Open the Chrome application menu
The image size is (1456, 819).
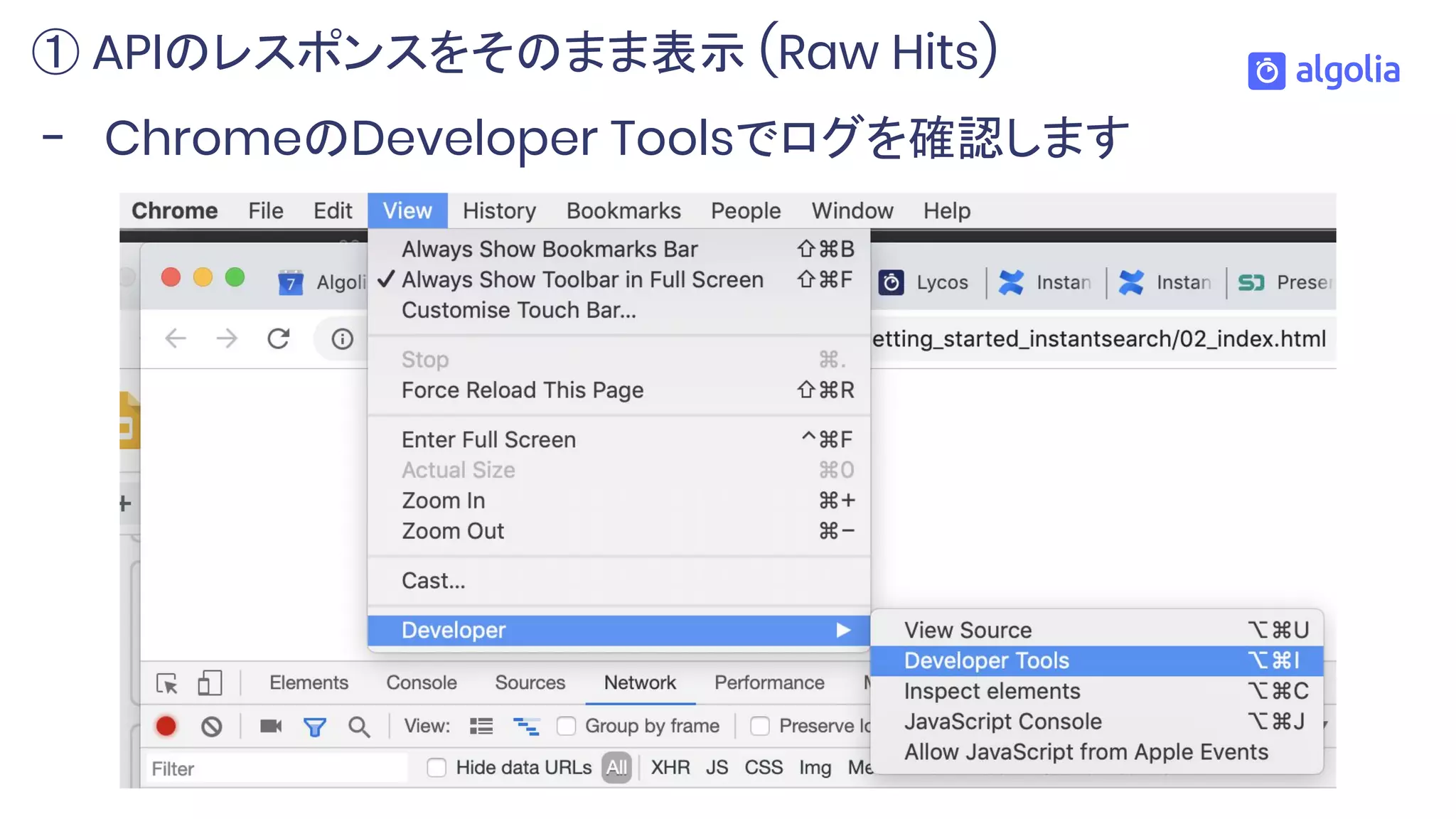tap(174, 211)
